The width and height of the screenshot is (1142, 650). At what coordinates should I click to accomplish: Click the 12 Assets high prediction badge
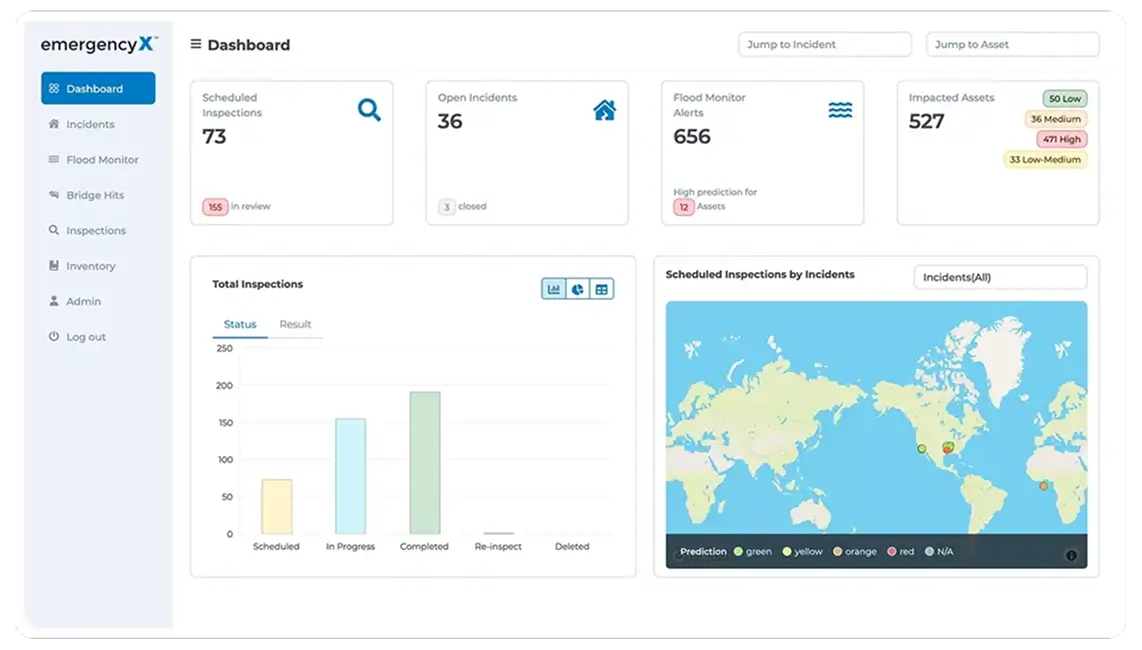683,207
